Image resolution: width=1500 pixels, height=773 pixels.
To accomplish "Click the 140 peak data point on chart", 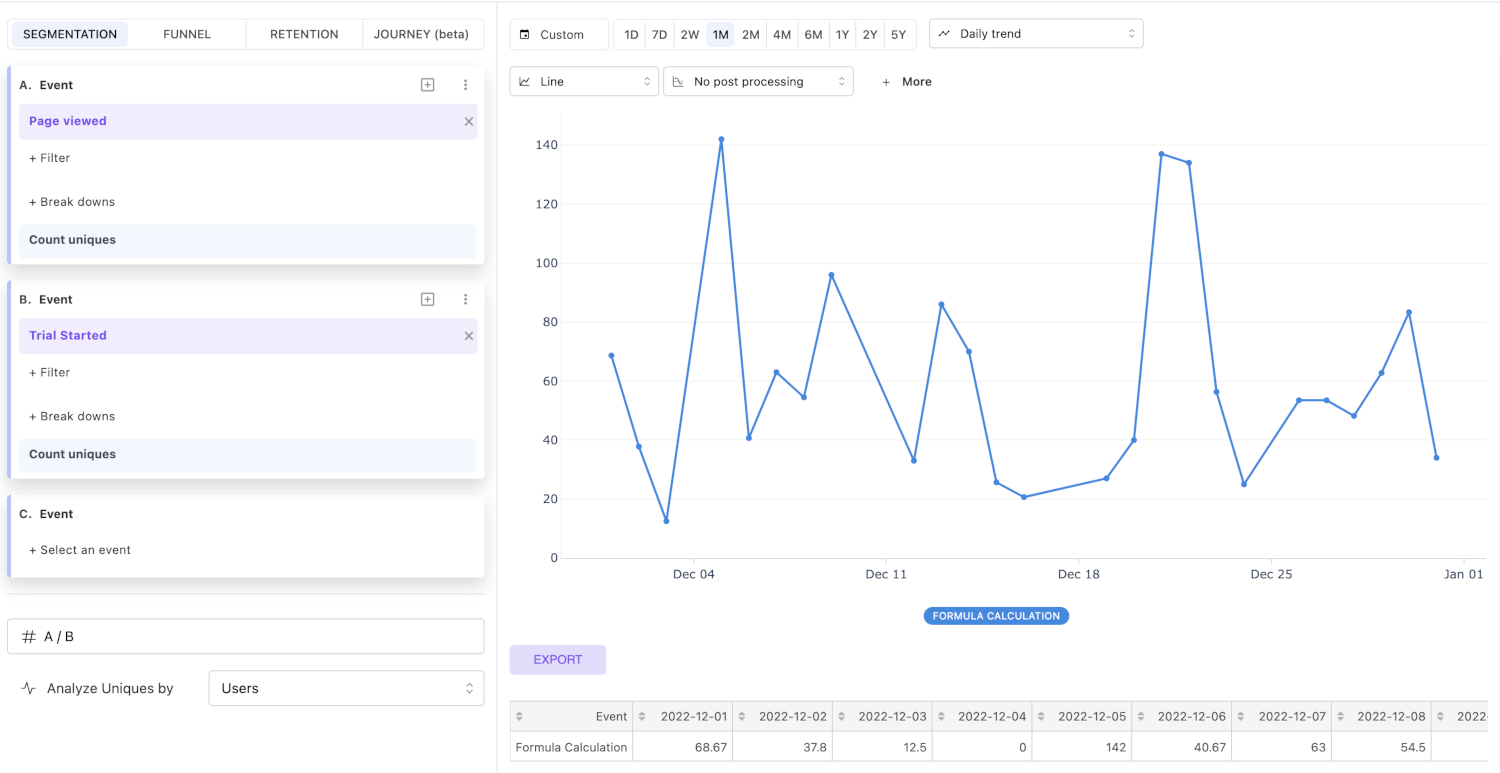I will click(x=721, y=140).
